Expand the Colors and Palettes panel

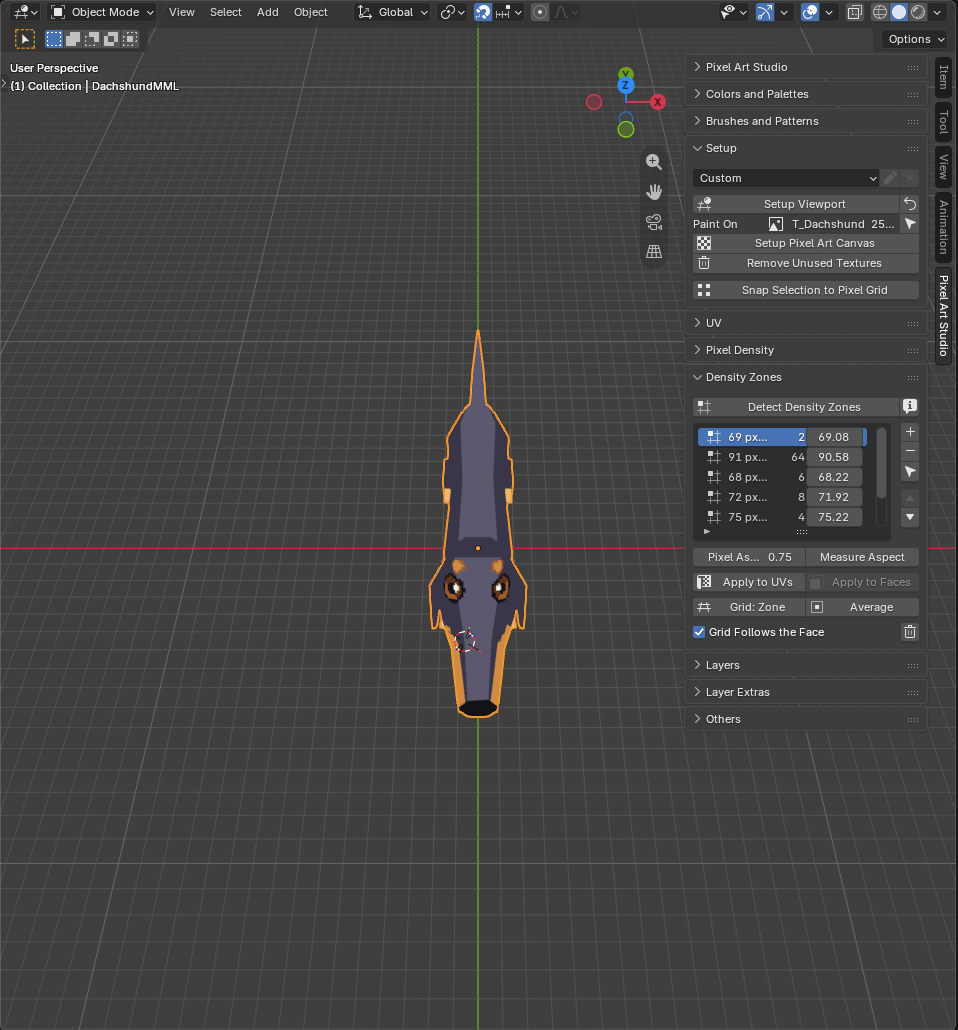(806, 94)
